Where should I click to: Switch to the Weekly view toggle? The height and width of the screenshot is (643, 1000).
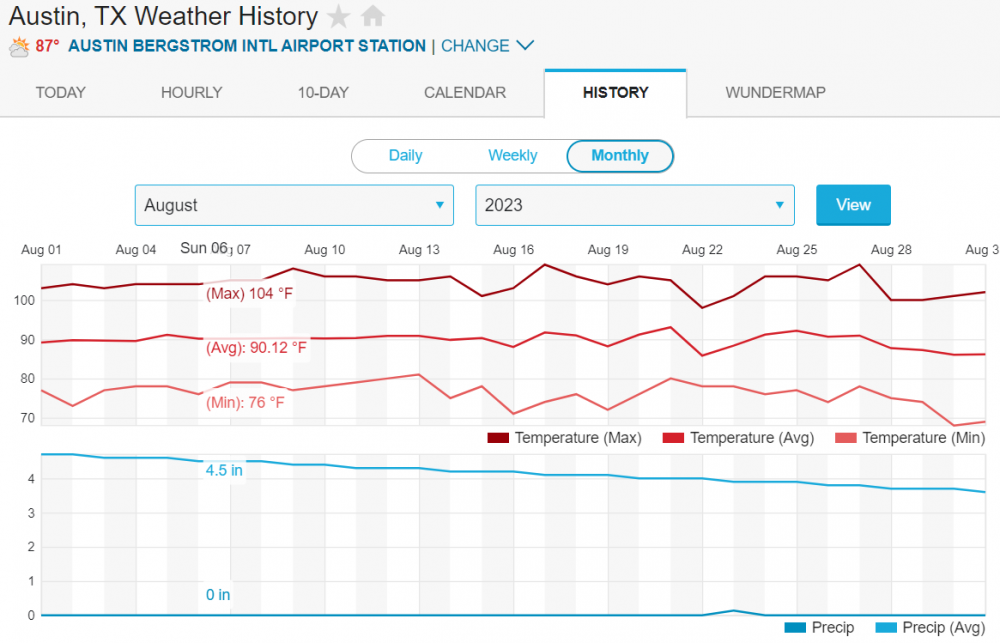click(x=512, y=156)
